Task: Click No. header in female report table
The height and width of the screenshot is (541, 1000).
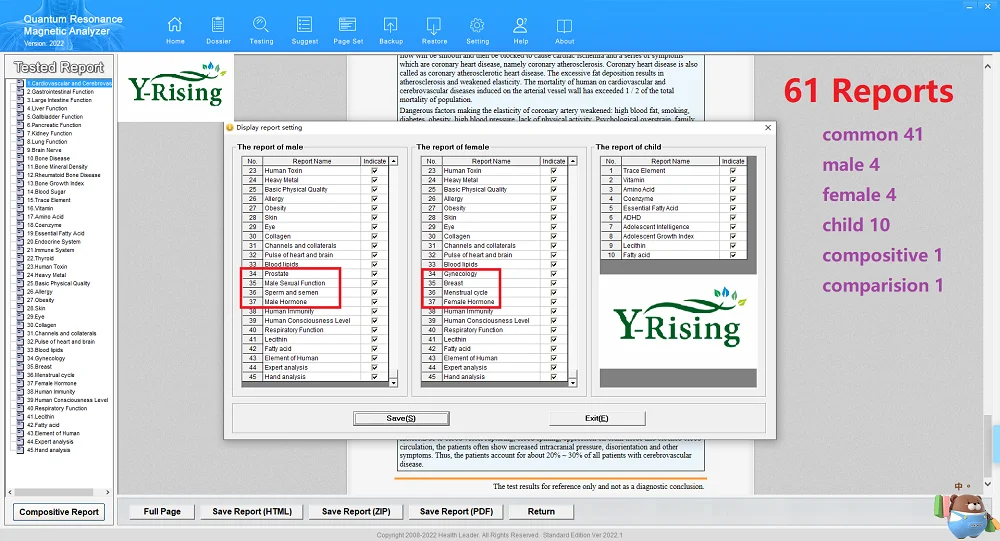Action: coord(432,161)
